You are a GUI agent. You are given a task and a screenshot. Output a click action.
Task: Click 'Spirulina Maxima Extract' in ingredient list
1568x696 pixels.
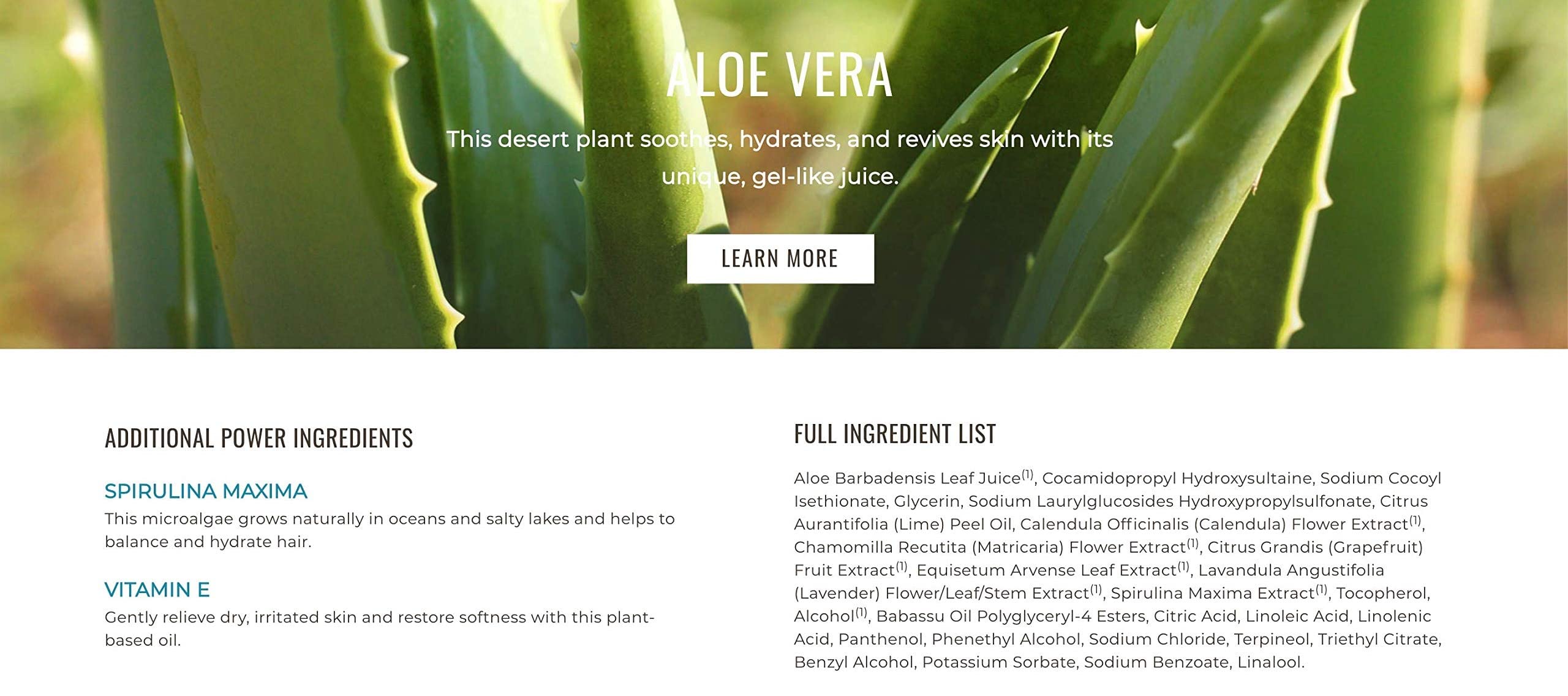[x=1213, y=594]
